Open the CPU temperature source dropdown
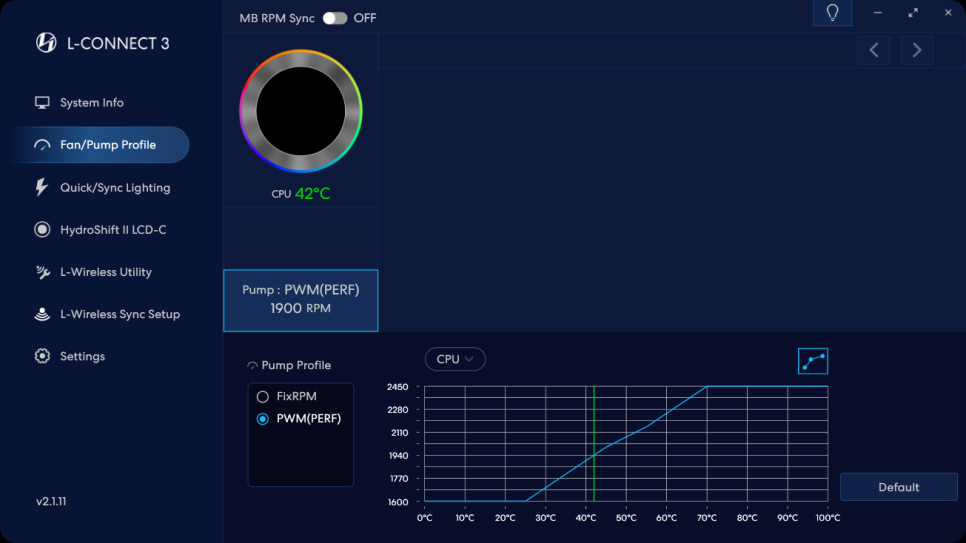The height and width of the screenshot is (543, 966). [455, 359]
